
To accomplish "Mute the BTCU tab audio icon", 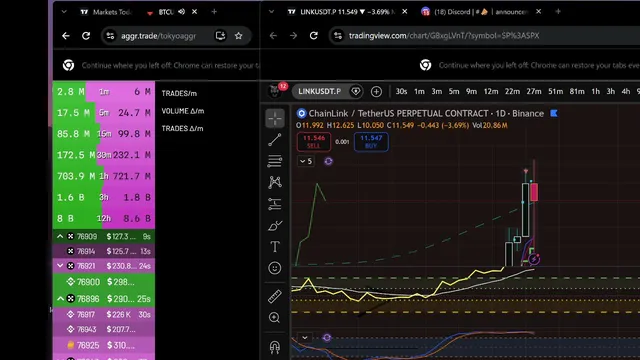I will point(182,11).
